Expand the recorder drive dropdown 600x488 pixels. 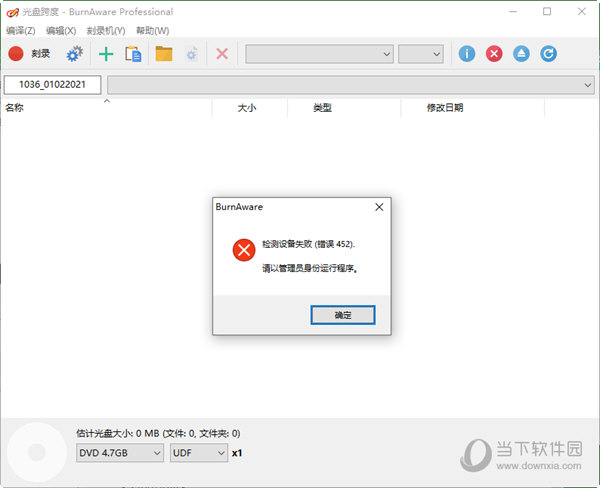[x=319, y=54]
